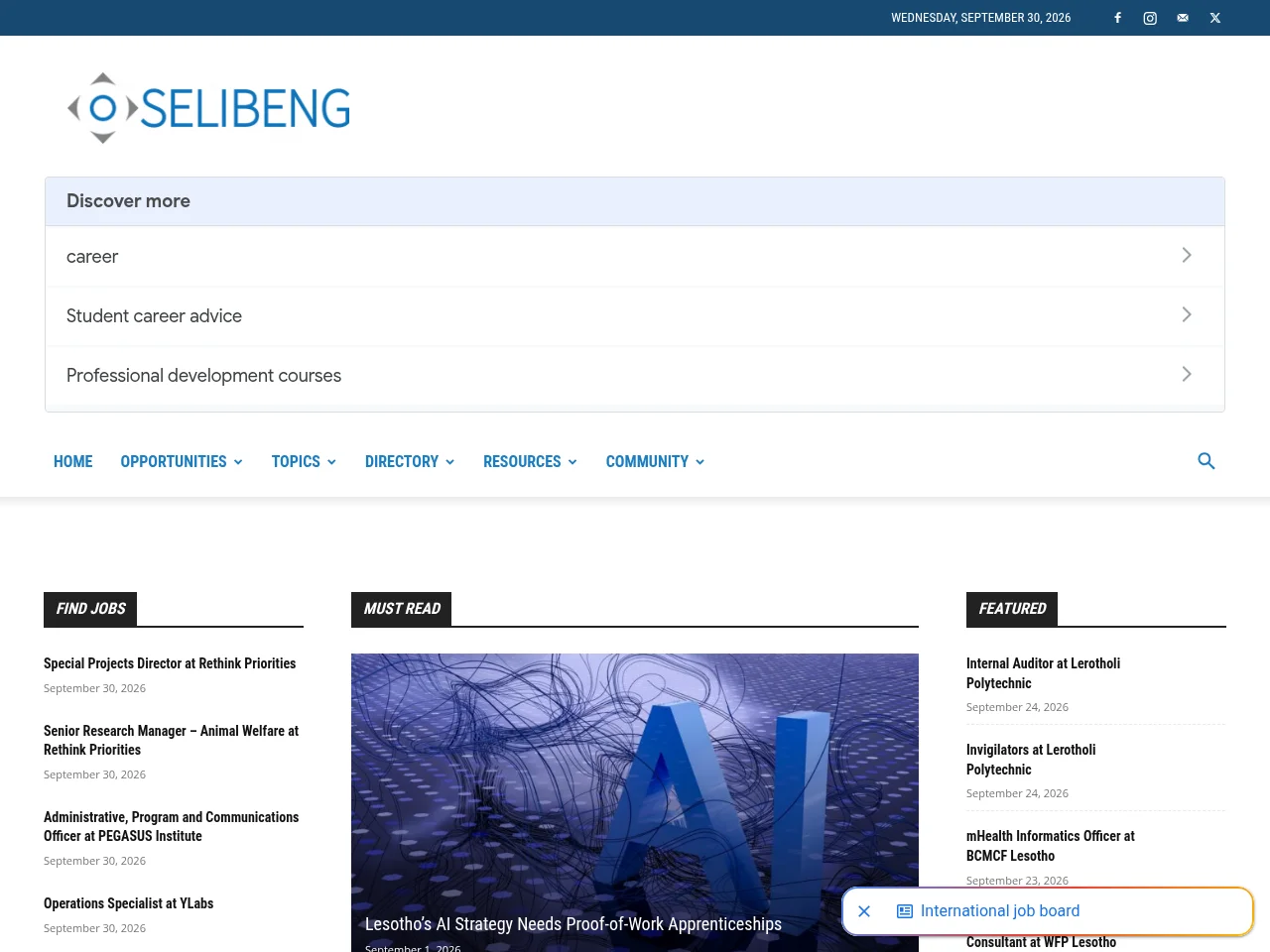Open Internal Auditor at Lerotholi Polytechnic
Viewport: 1270px width, 952px height.
(1043, 673)
